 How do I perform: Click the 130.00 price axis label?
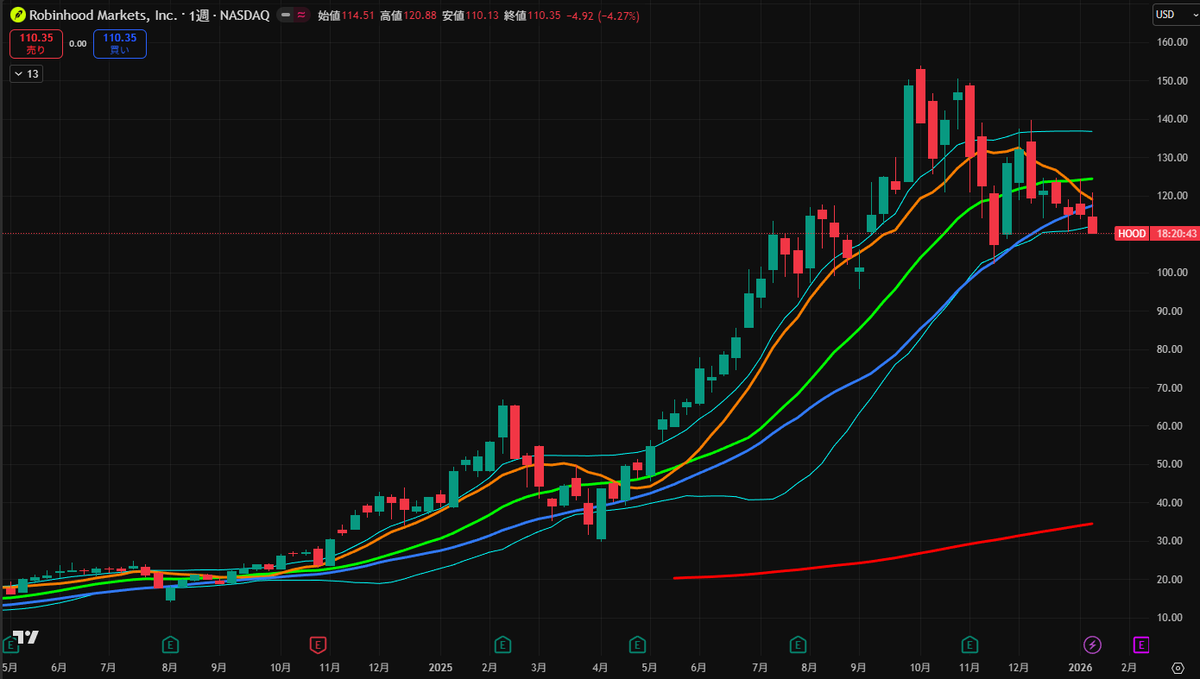coord(1173,158)
